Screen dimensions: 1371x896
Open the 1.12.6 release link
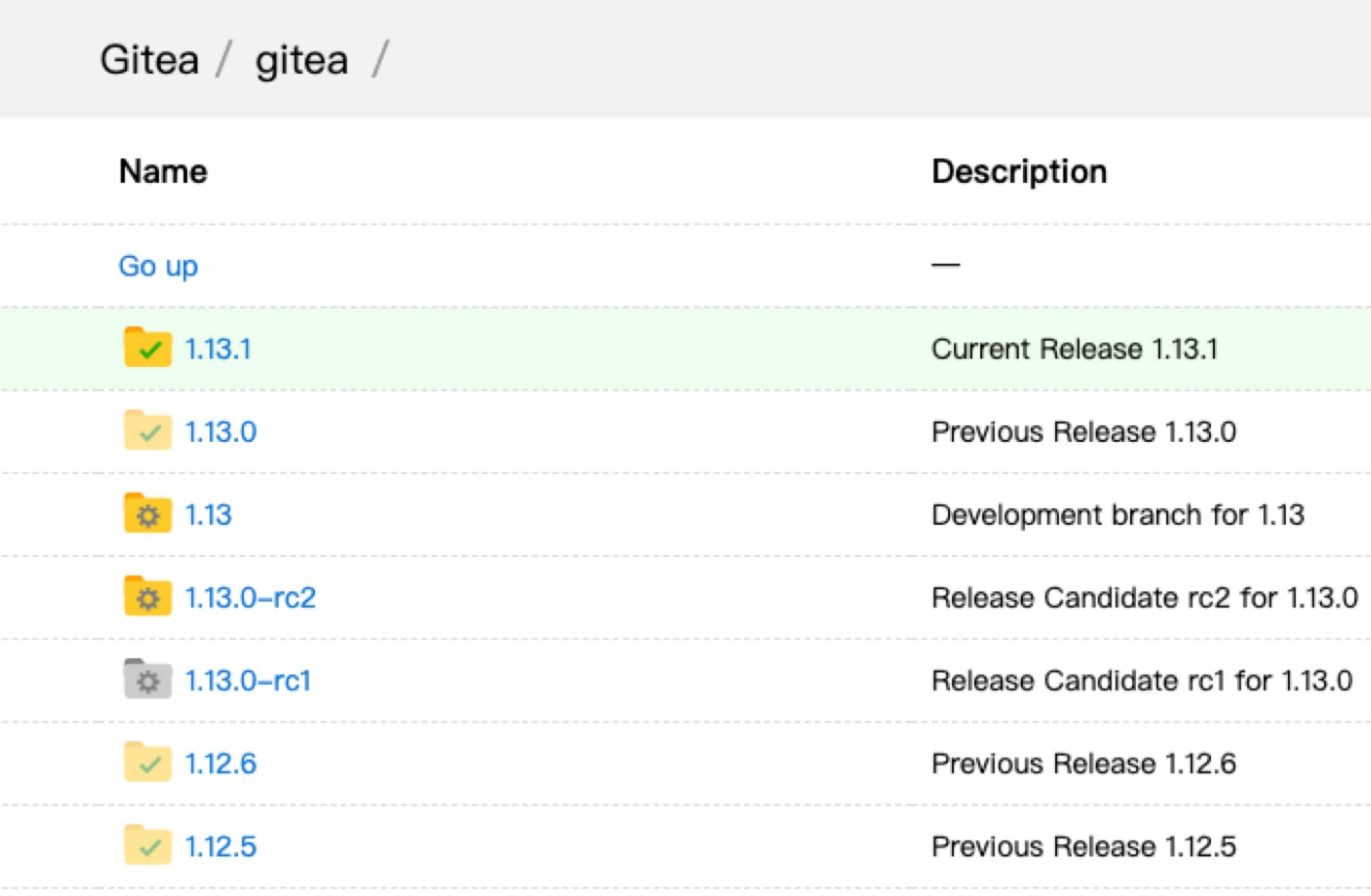click(221, 764)
